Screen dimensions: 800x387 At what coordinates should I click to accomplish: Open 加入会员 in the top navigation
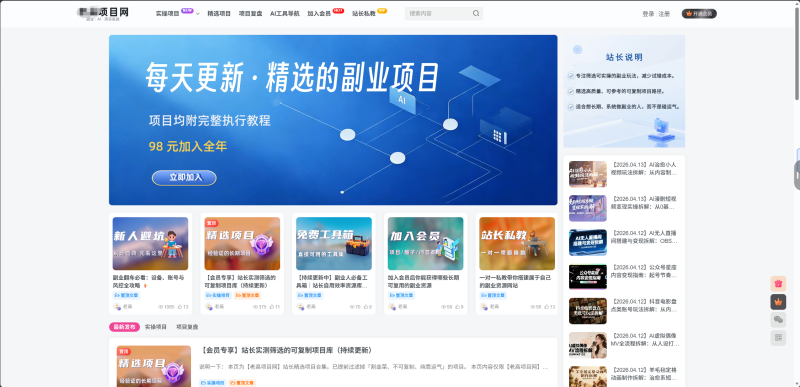coord(319,14)
